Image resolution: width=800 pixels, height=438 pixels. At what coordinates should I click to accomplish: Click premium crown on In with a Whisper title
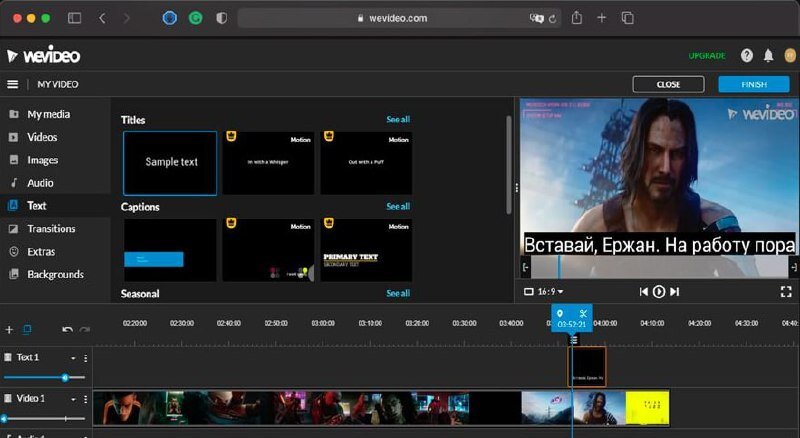pyautogui.click(x=231, y=136)
